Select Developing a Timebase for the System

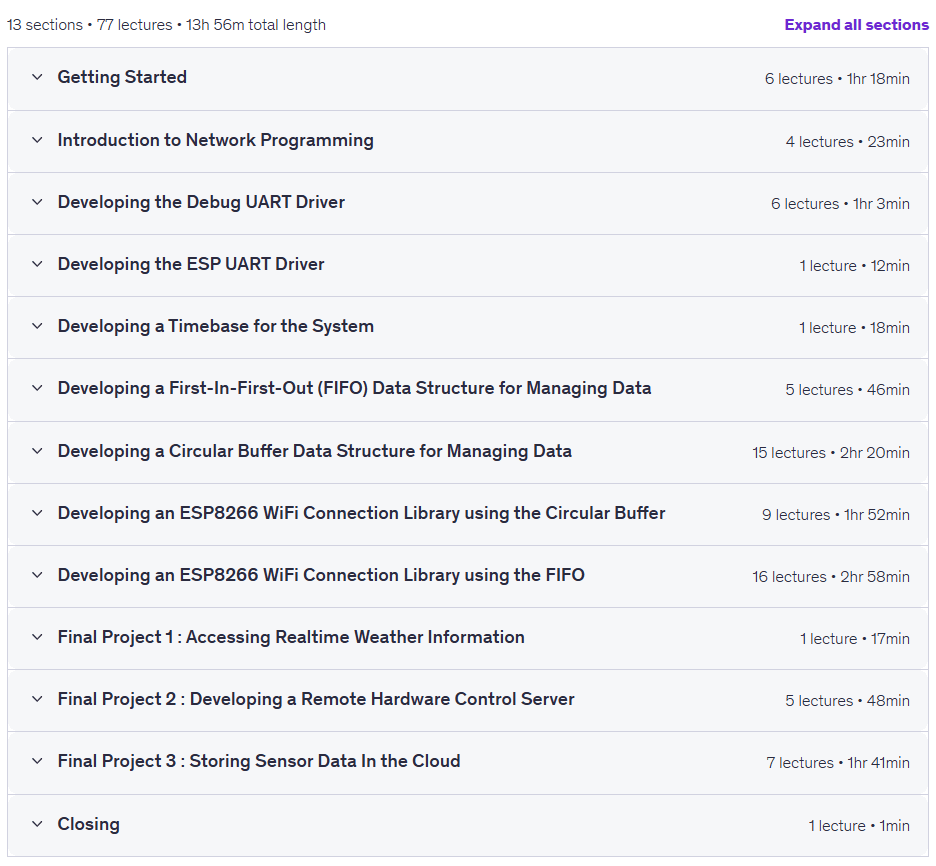pyautogui.click(x=215, y=326)
